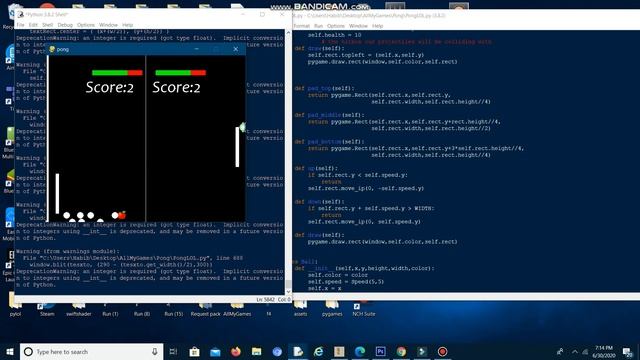Viewport: 640px width, 360px height.
Task: Open Microsoft Store from the taskbar
Action: (x=194, y=351)
